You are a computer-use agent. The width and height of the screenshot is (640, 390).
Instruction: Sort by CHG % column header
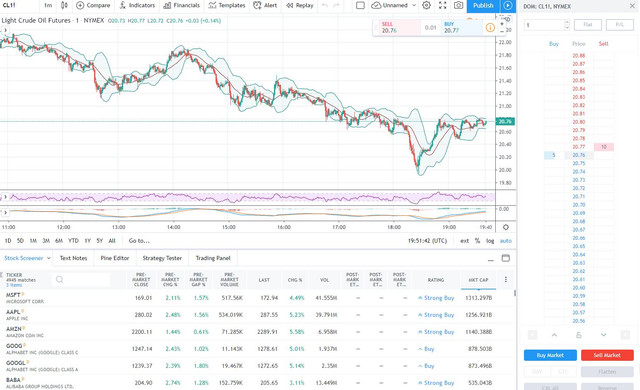coord(295,280)
